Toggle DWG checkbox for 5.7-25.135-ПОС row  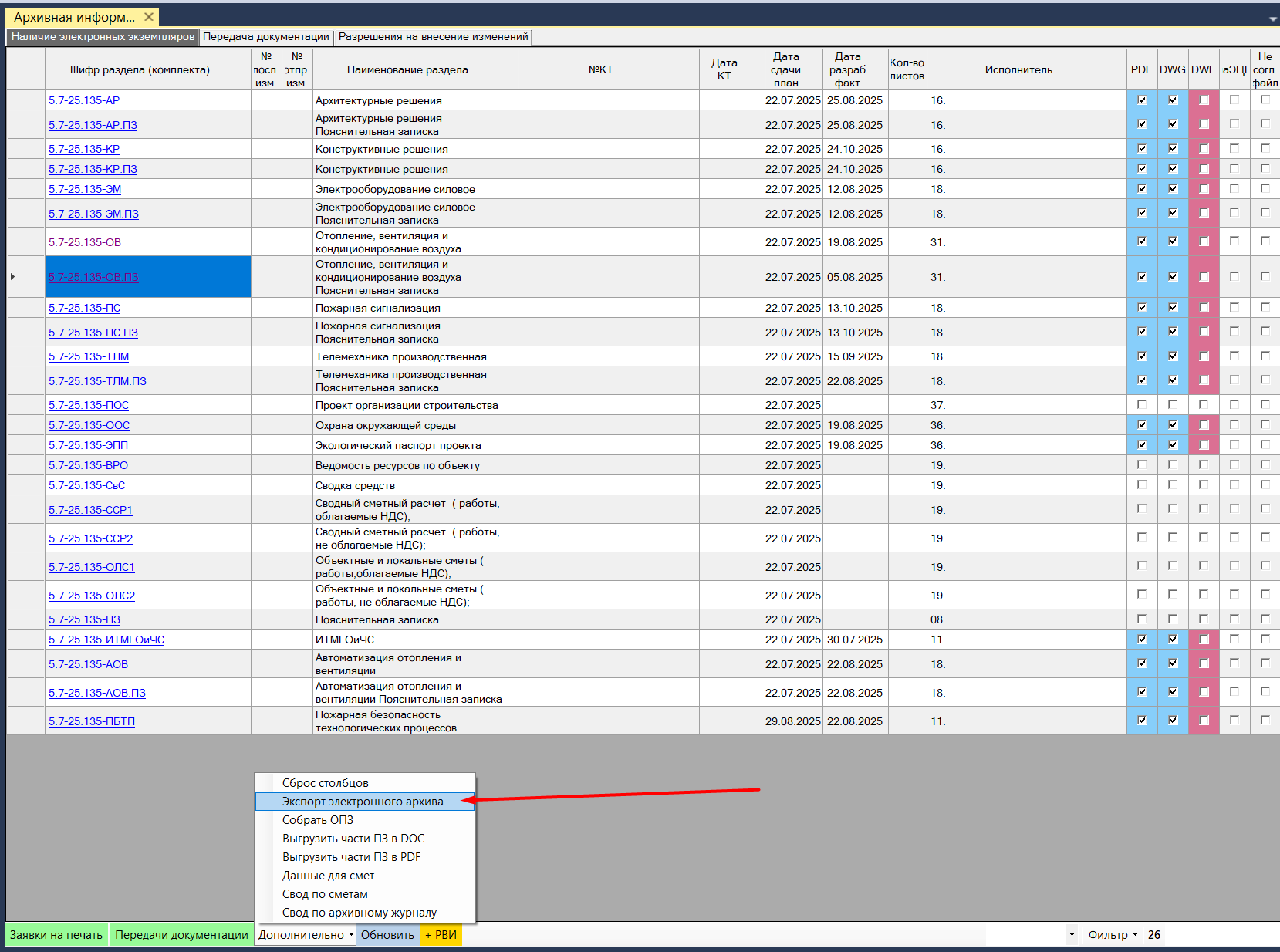point(1173,404)
